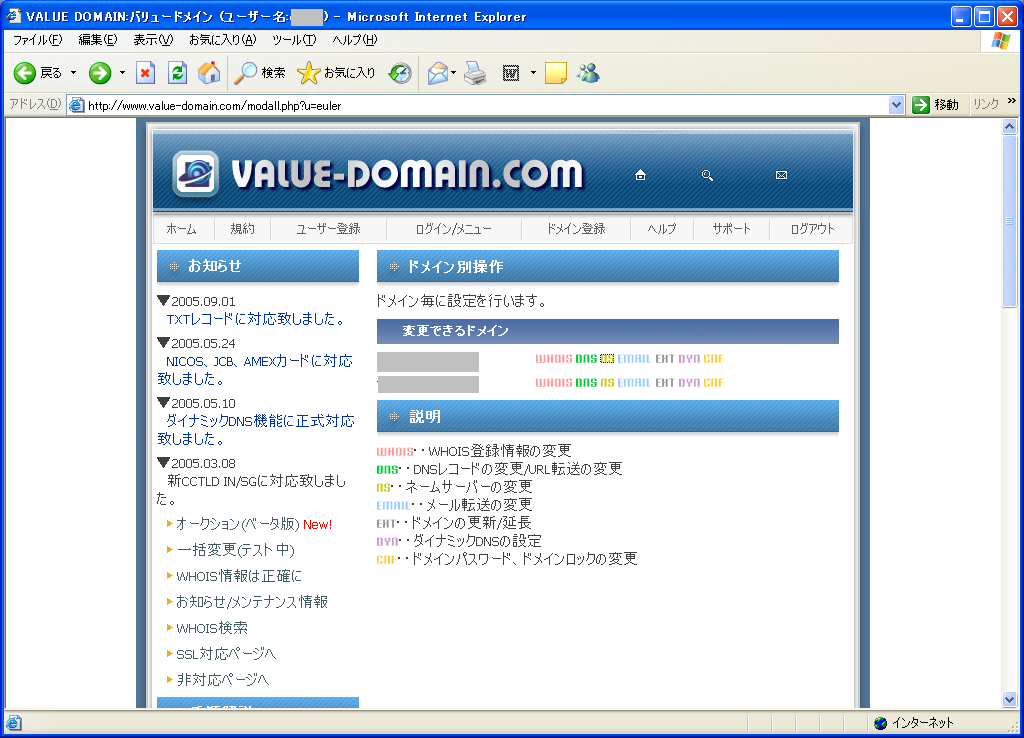Click the address bar URL field
Image resolution: width=1024 pixels, height=738 pixels.
pos(487,105)
